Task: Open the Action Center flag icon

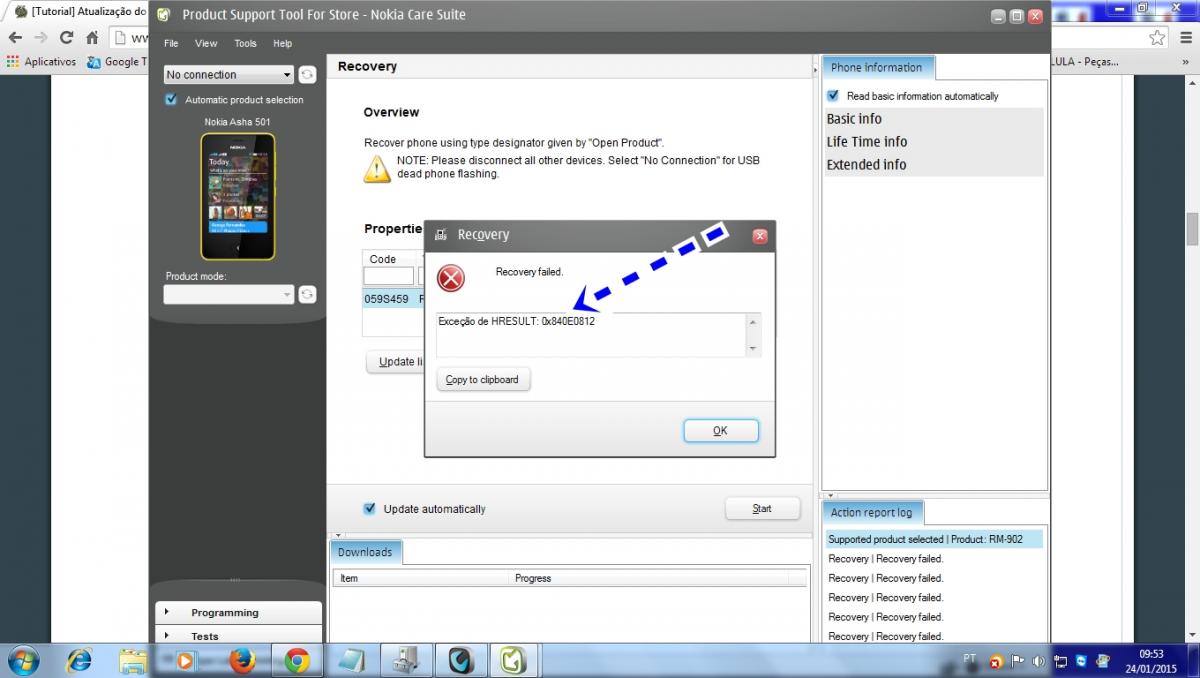Action: click(1018, 662)
